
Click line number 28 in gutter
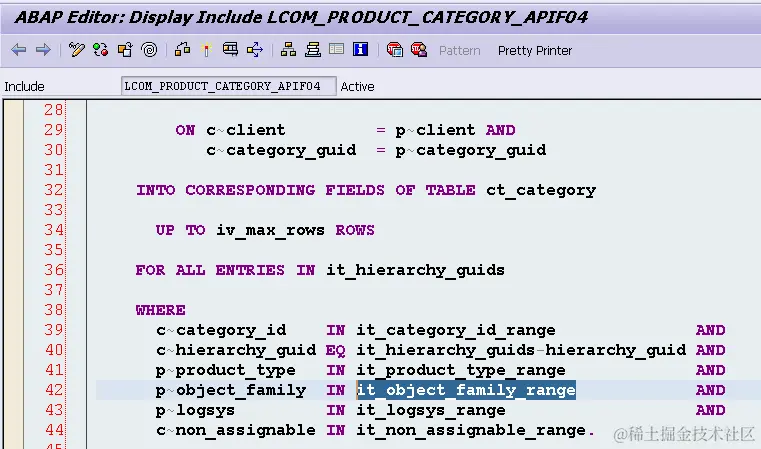(53, 110)
